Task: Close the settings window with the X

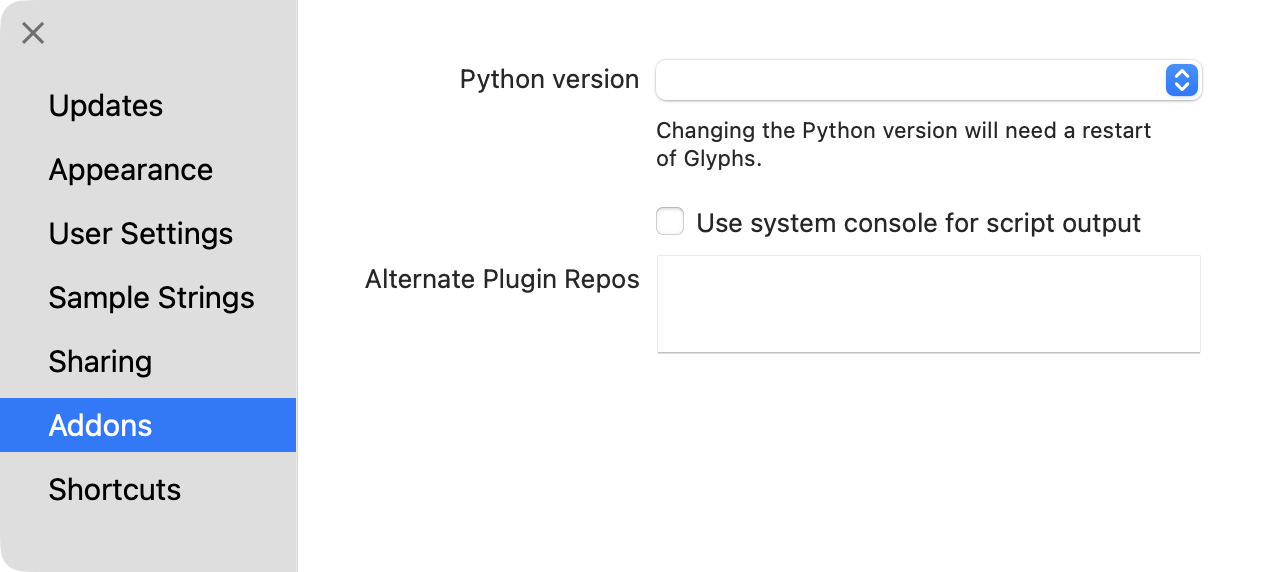Action: 33,33
